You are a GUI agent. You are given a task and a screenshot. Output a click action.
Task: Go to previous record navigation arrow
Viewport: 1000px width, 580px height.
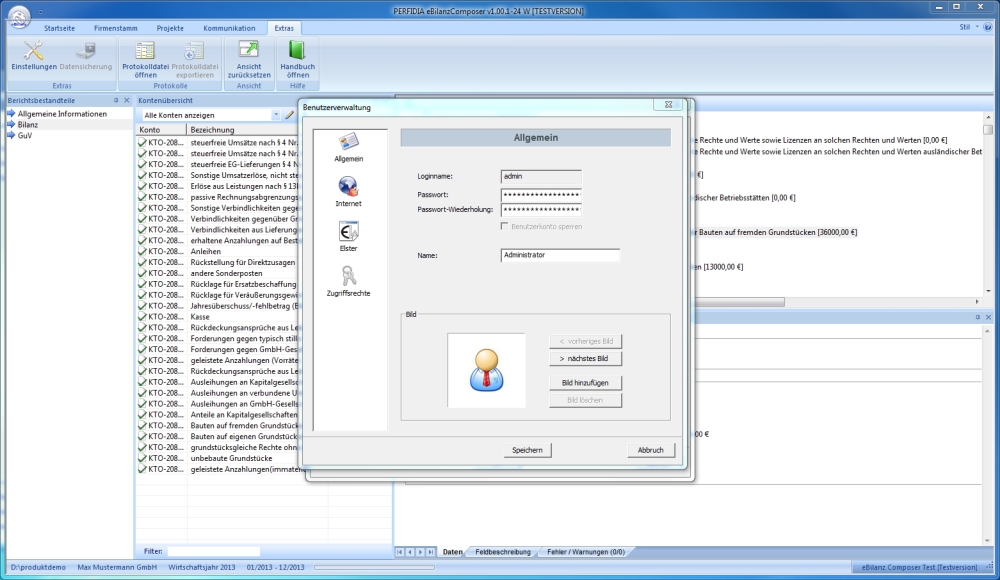(410, 552)
